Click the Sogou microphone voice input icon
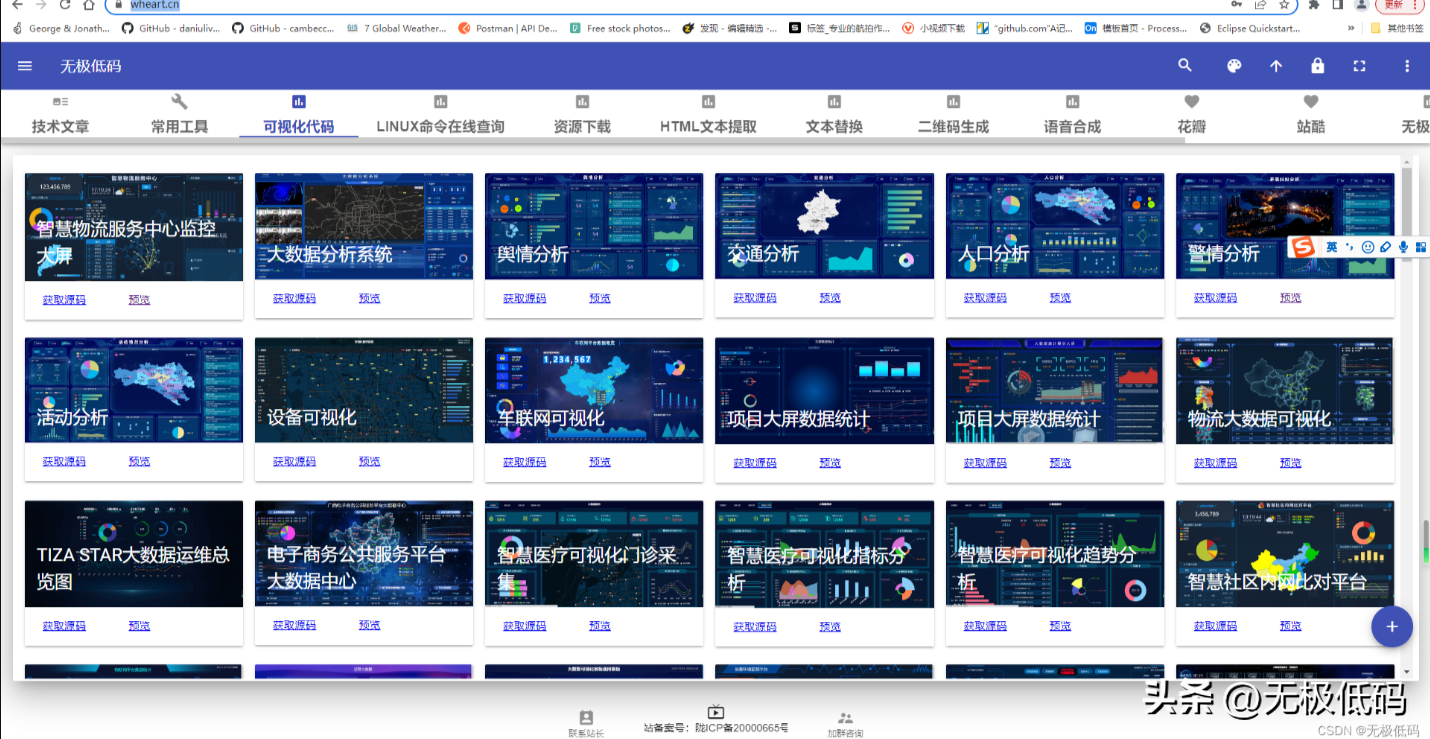The width and height of the screenshot is (1430, 739). point(1404,247)
